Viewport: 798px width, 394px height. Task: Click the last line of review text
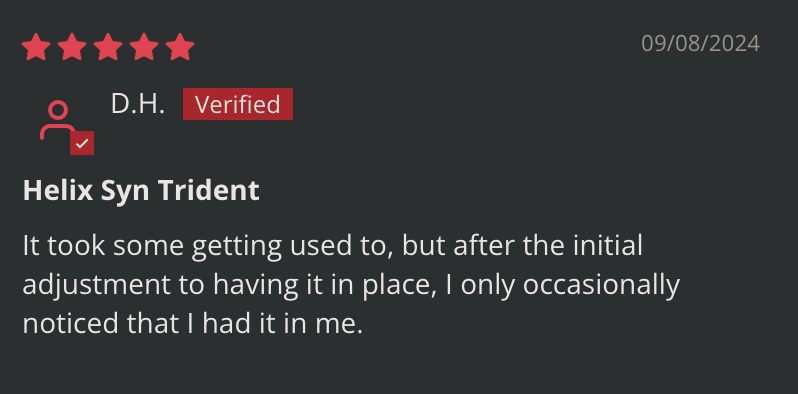pos(193,324)
